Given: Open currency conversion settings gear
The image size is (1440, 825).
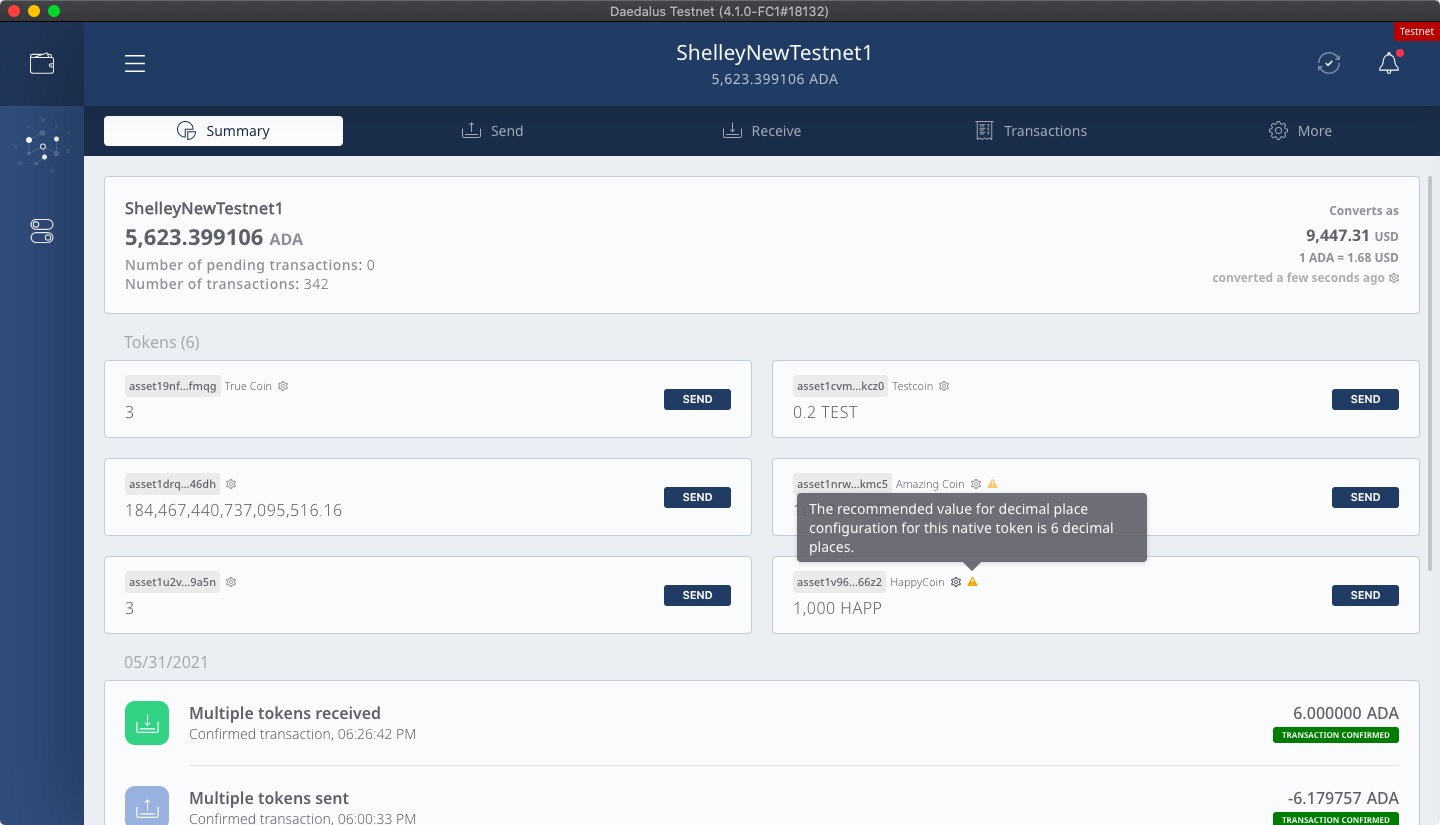Looking at the screenshot, I should [x=1394, y=278].
